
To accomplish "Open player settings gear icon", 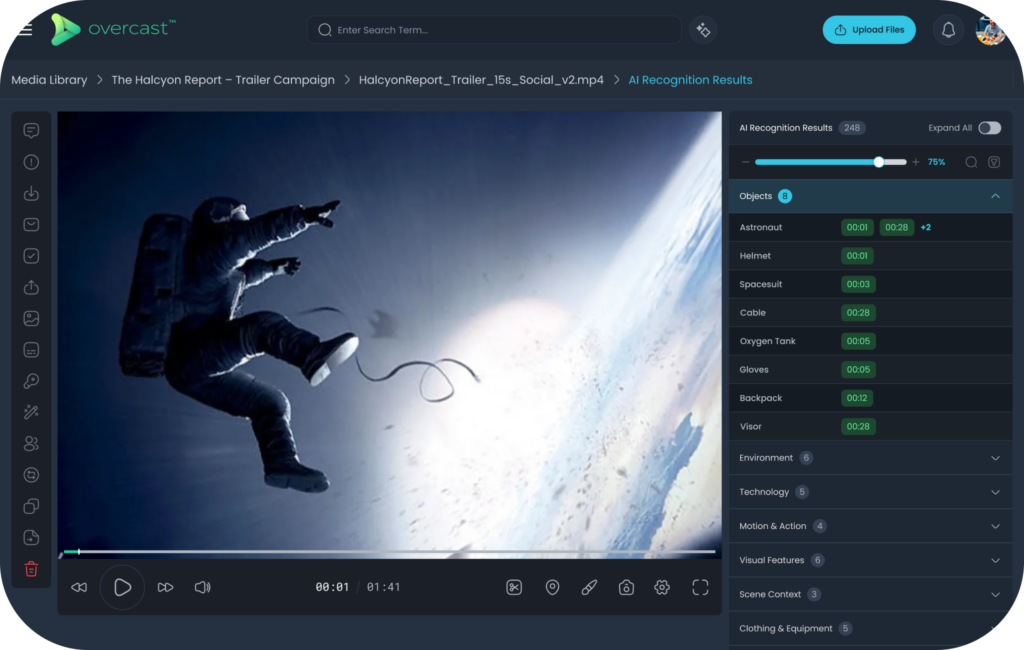I will 662,587.
